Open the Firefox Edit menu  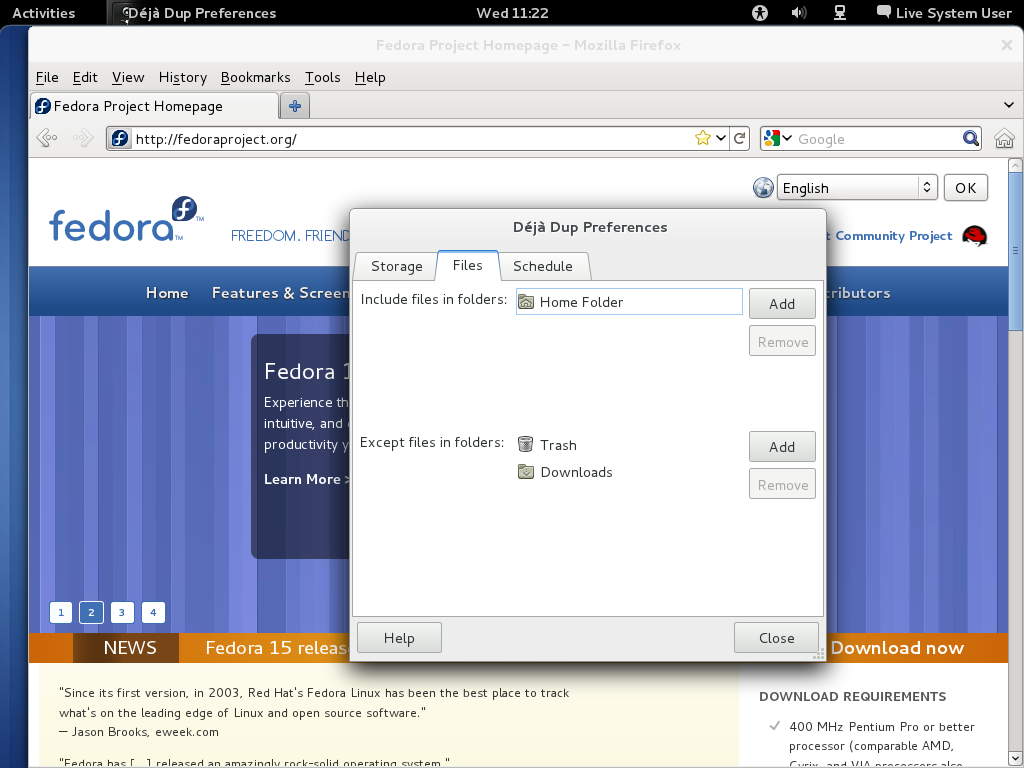tap(85, 77)
